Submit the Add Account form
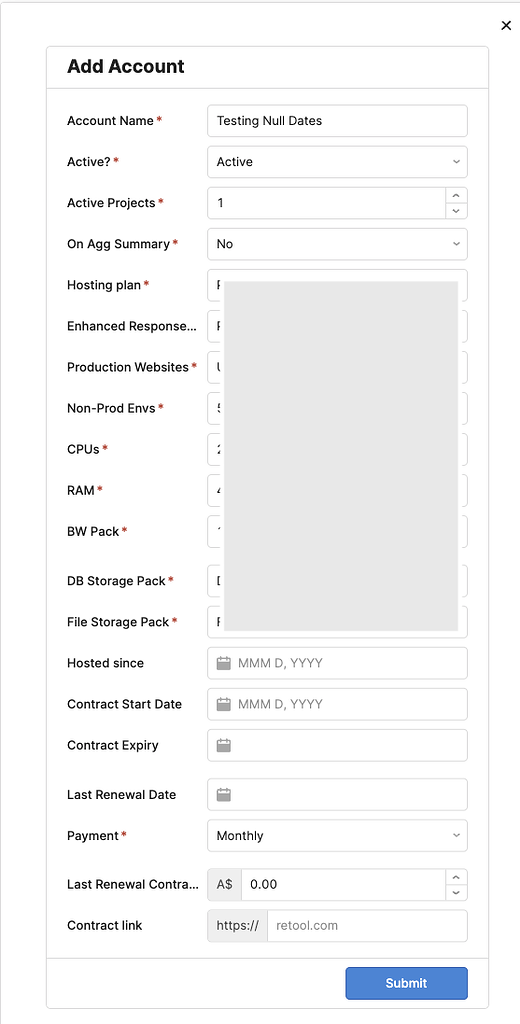Screen dimensions: 520x1024 point(406,984)
